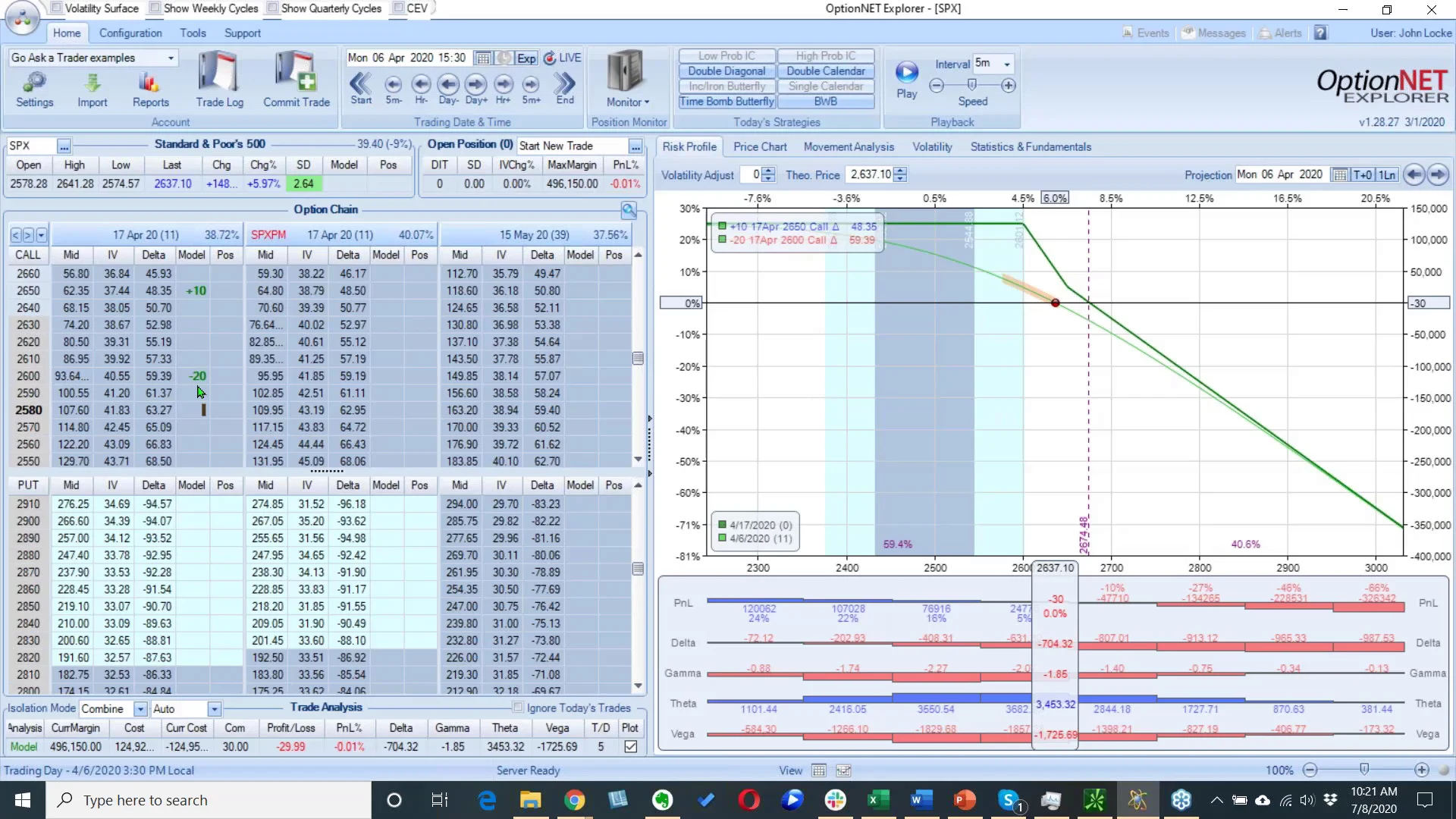Go back one day (Day-)
Screen dimensions: 1456x819
coord(448,88)
